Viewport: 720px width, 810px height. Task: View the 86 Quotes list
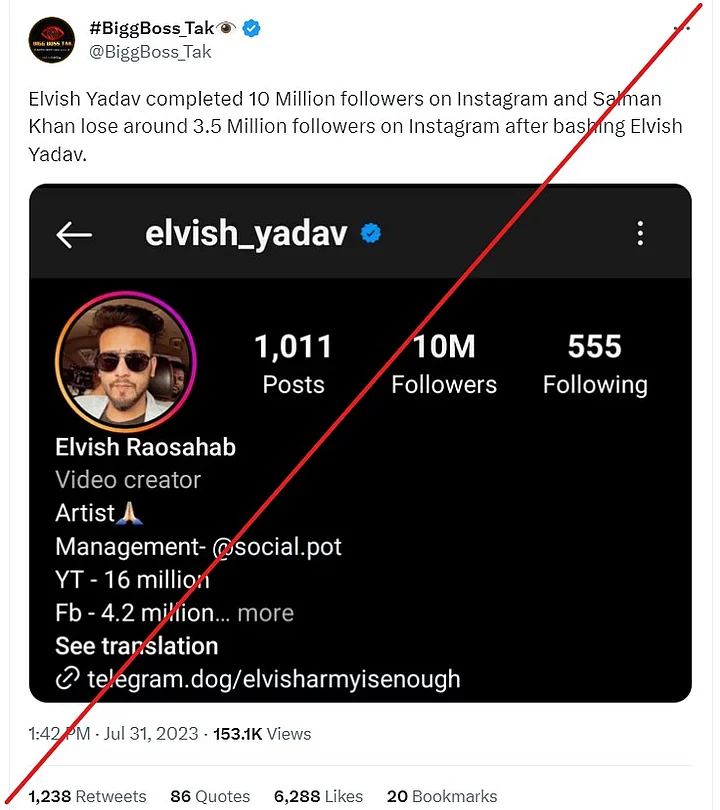(x=210, y=796)
